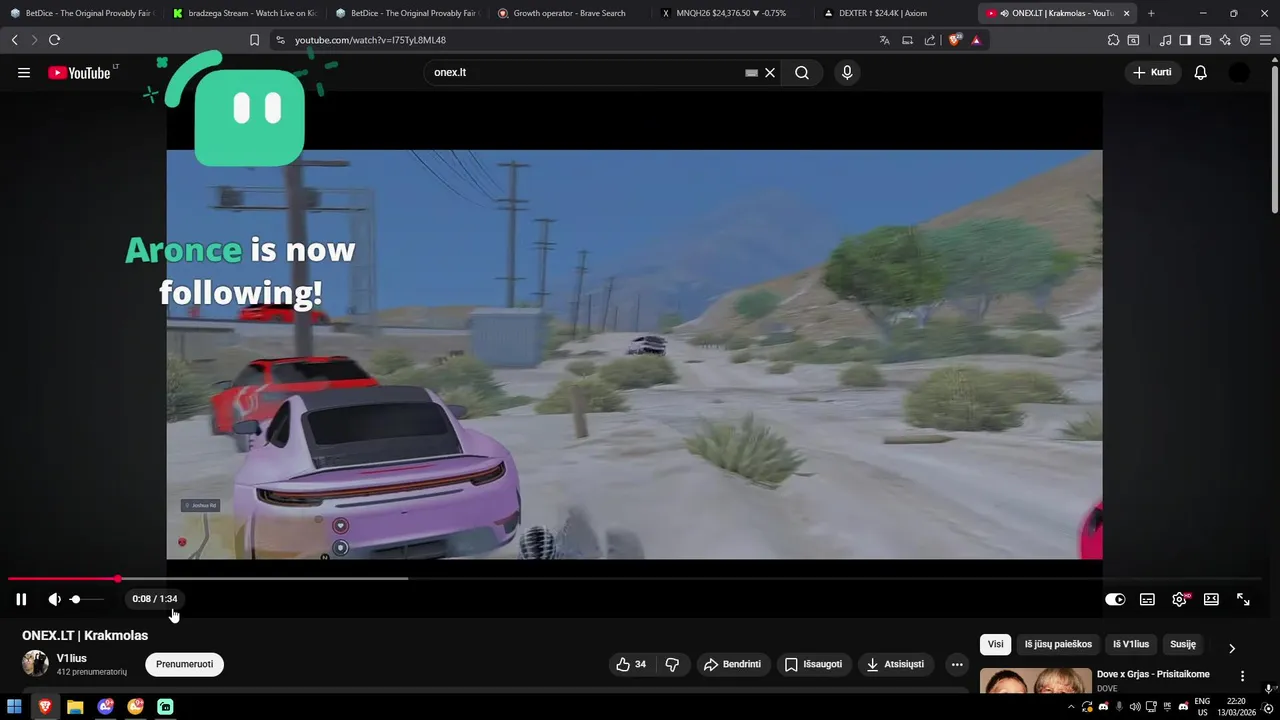This screenshot has width=1280, height=720.
Task: Open Brave Wallet icon
Action: coord(1205,40)
